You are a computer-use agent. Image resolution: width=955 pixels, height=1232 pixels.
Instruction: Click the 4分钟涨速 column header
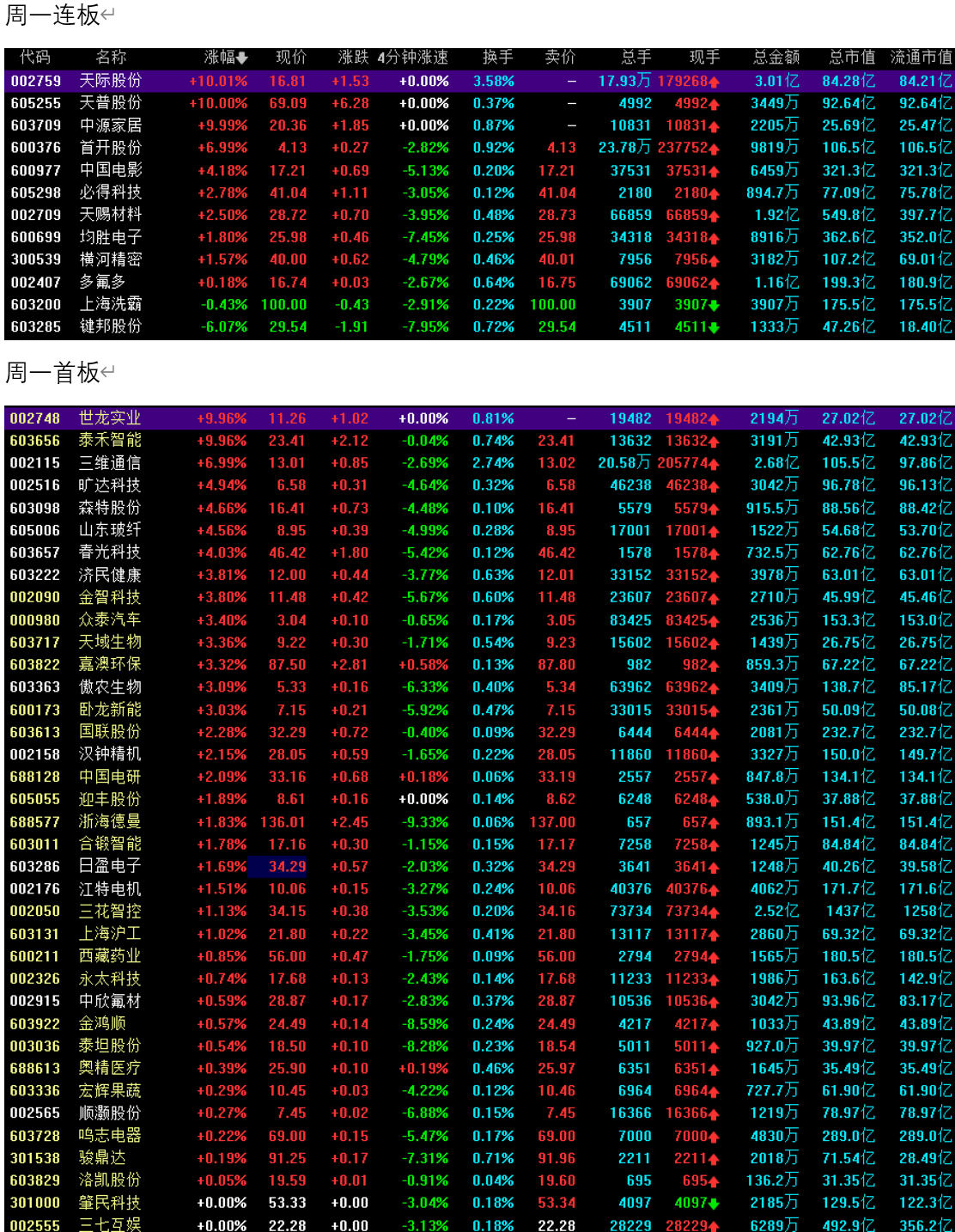point(413,58)
